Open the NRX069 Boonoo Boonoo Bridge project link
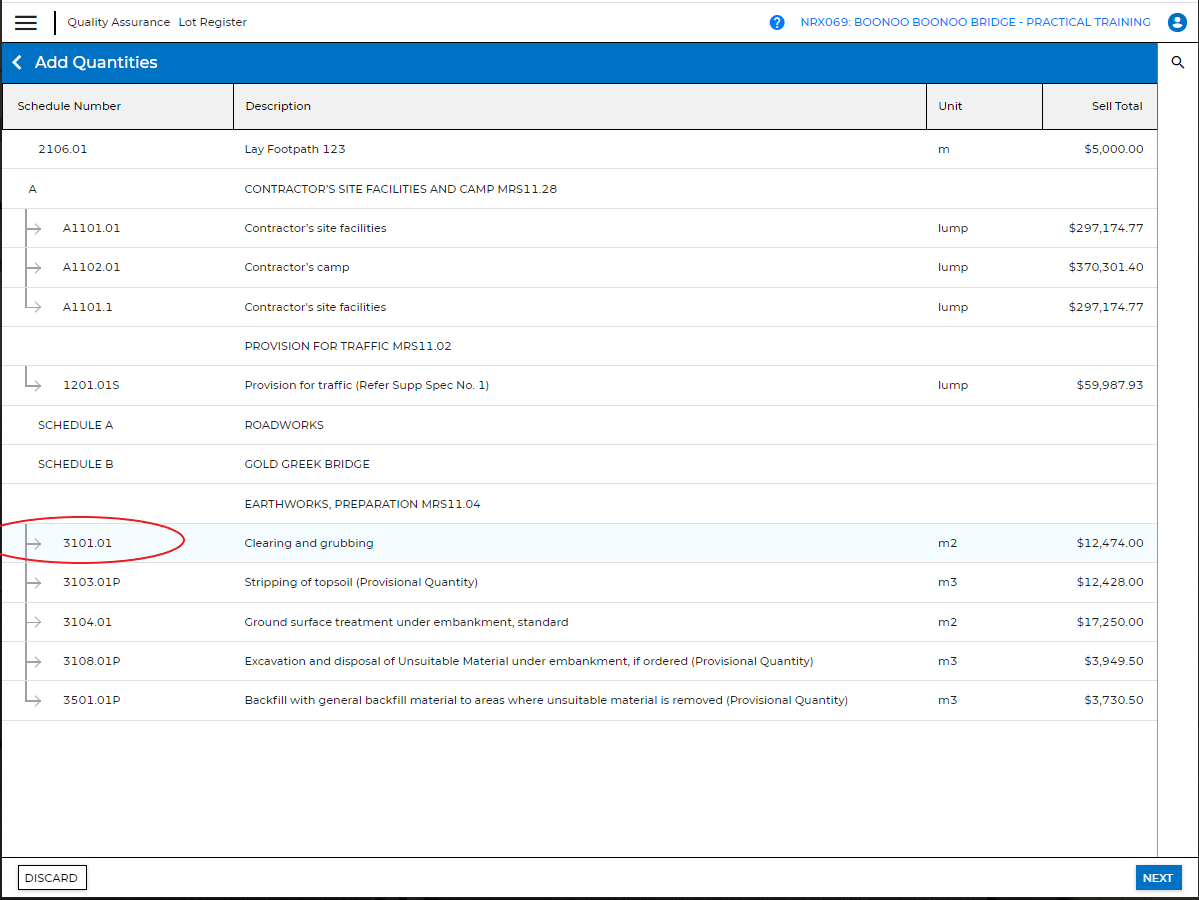1199x900 pixels. coord(975,22)
